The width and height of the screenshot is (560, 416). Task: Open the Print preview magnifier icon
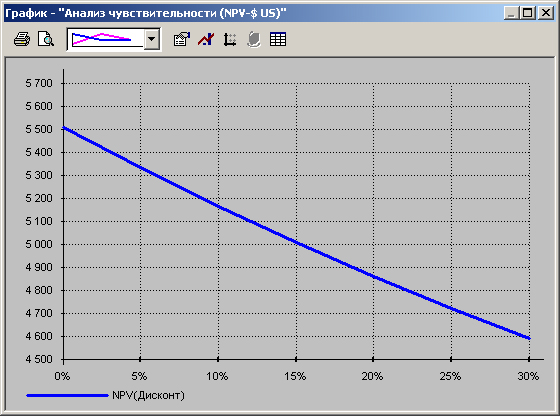coord(46,39)
